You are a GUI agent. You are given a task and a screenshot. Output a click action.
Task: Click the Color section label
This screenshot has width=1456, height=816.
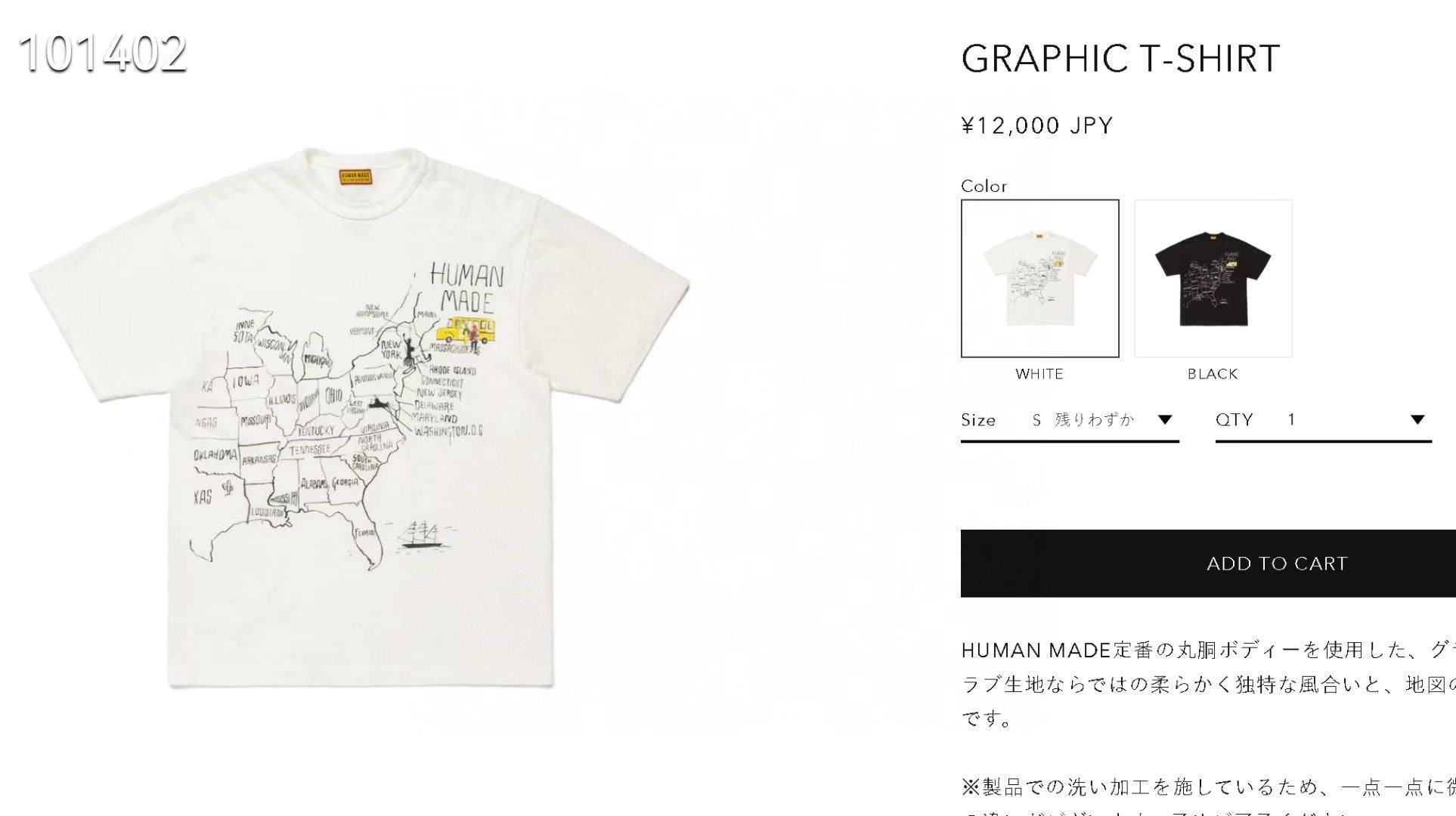tap(984, 186)
